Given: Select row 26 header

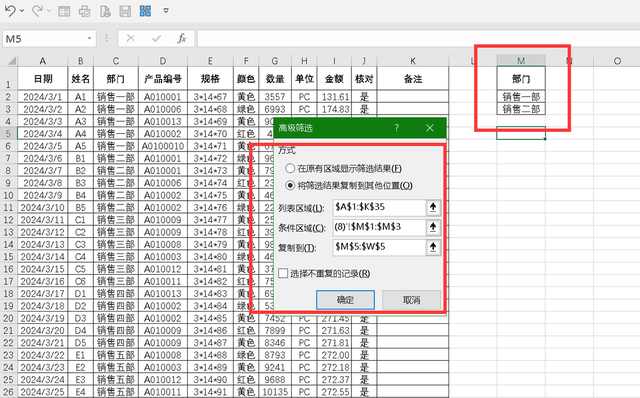Looking at the screenshot, I should [x=9, y=392].
